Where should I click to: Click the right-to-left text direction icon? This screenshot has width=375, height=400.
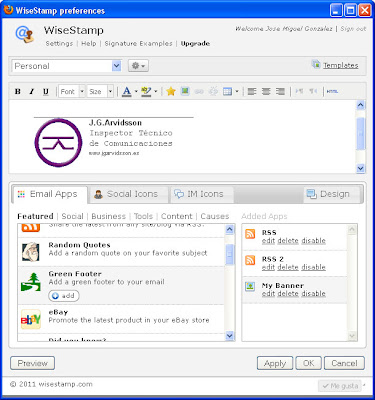313,91
